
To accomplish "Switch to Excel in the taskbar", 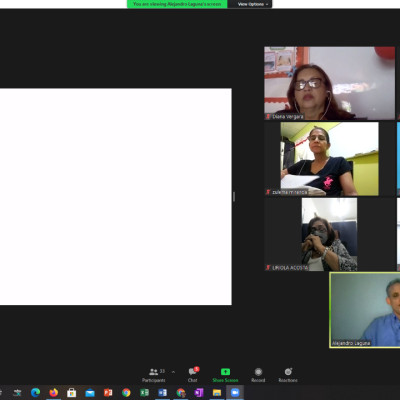I will click(144, 392).
